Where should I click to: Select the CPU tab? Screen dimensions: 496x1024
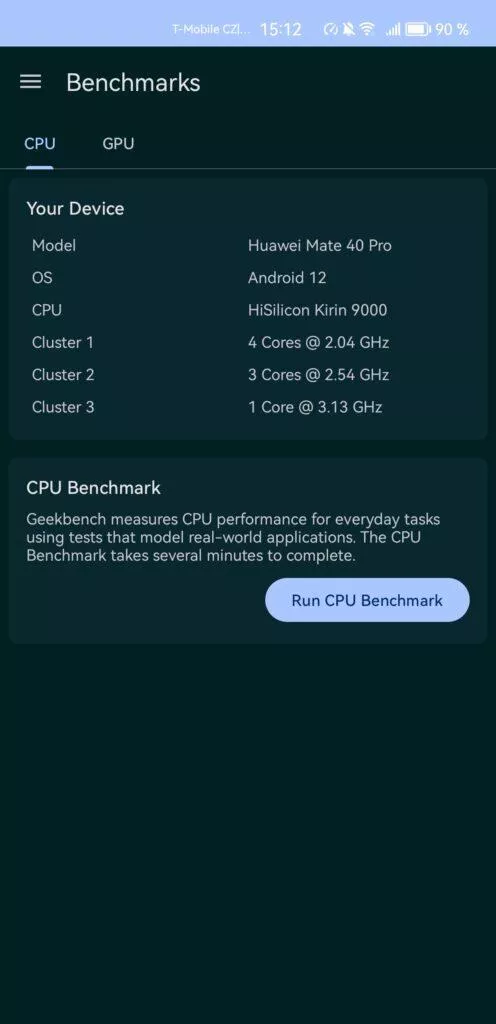click(40, 144)
